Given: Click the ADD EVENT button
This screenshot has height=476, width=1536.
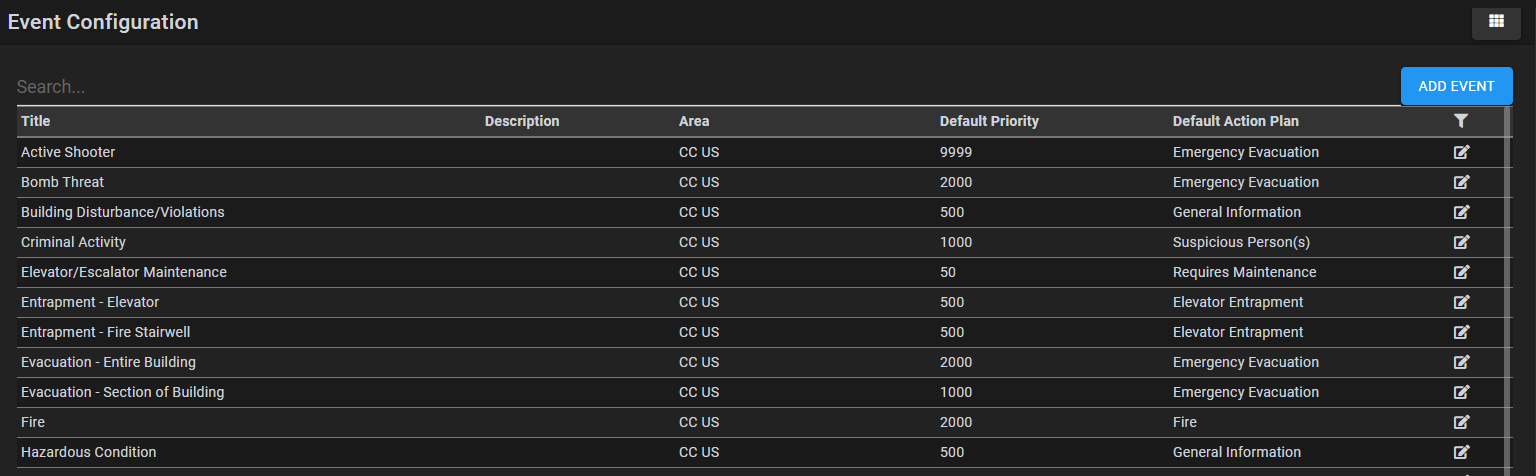Looking at the screenshot, I should 1456,86.
